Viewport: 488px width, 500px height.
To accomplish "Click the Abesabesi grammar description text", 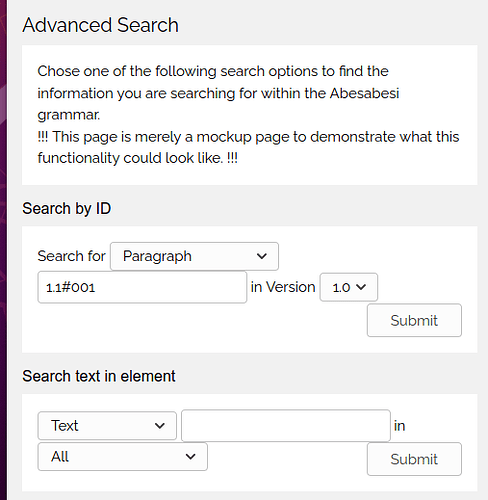I will [x=218, y=93].
